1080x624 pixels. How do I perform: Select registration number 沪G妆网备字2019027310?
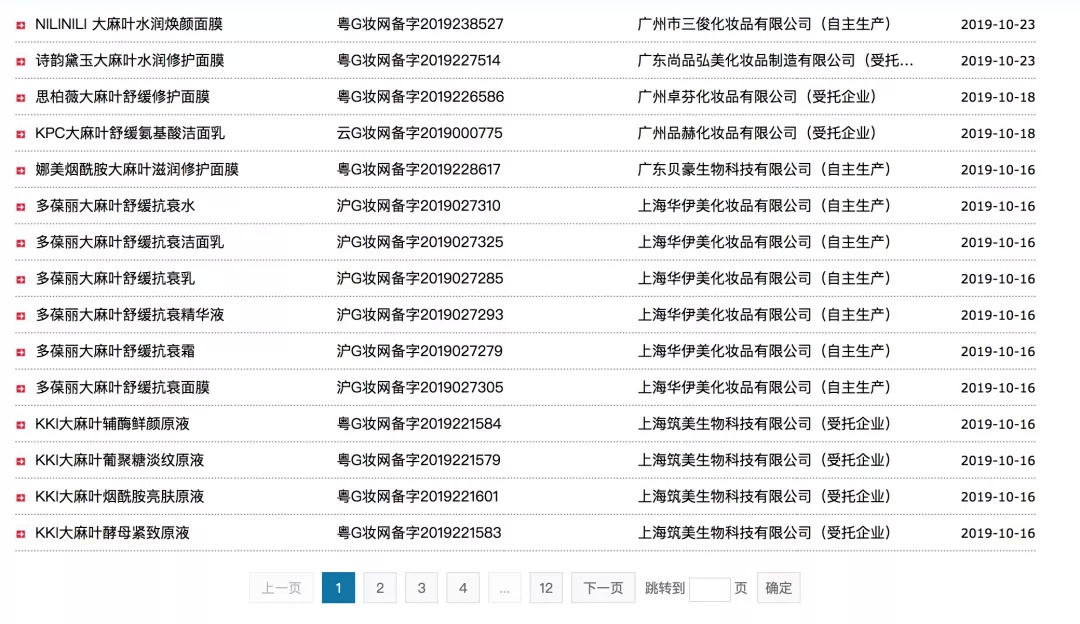(419, 206)
